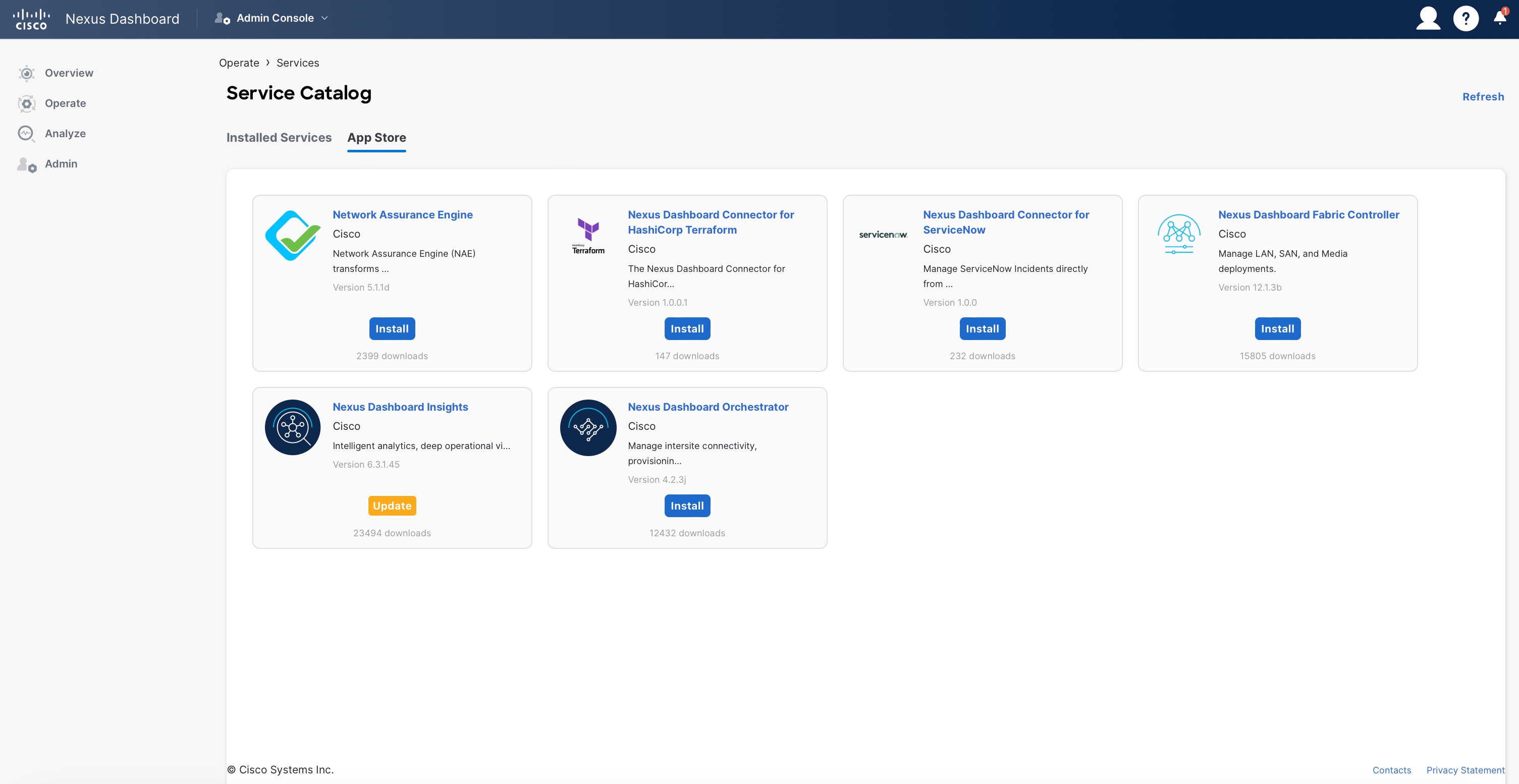The height and width of the screenshot is (784, 1519).
Task: Open the notifications bell icon
Action: pos(1500,17)
